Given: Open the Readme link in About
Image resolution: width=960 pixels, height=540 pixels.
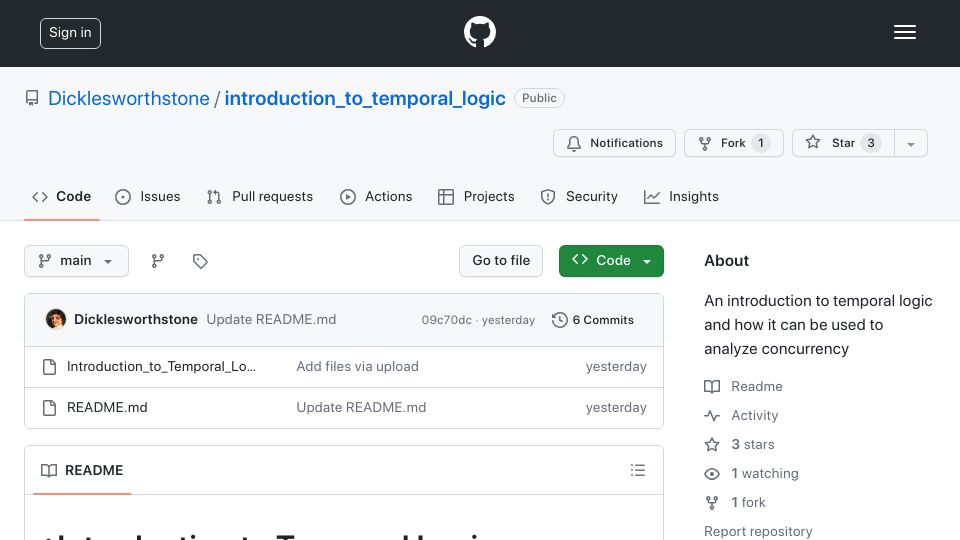Looking at the screenshot, I should 743,386.
